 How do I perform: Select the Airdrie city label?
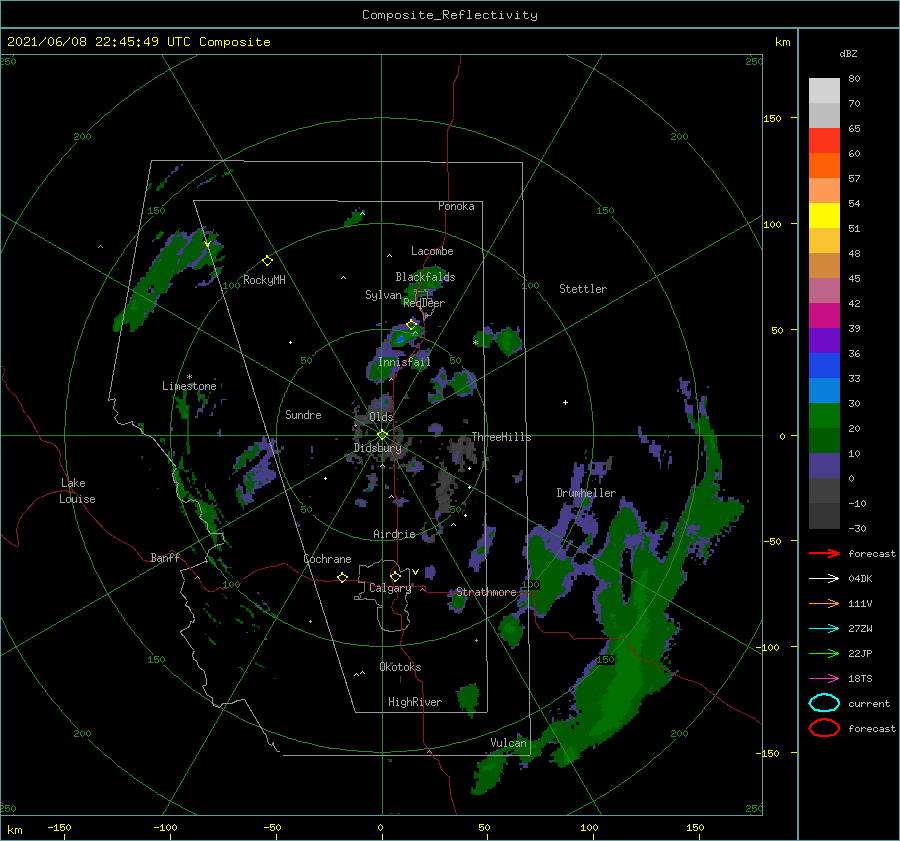pos(394,534)
